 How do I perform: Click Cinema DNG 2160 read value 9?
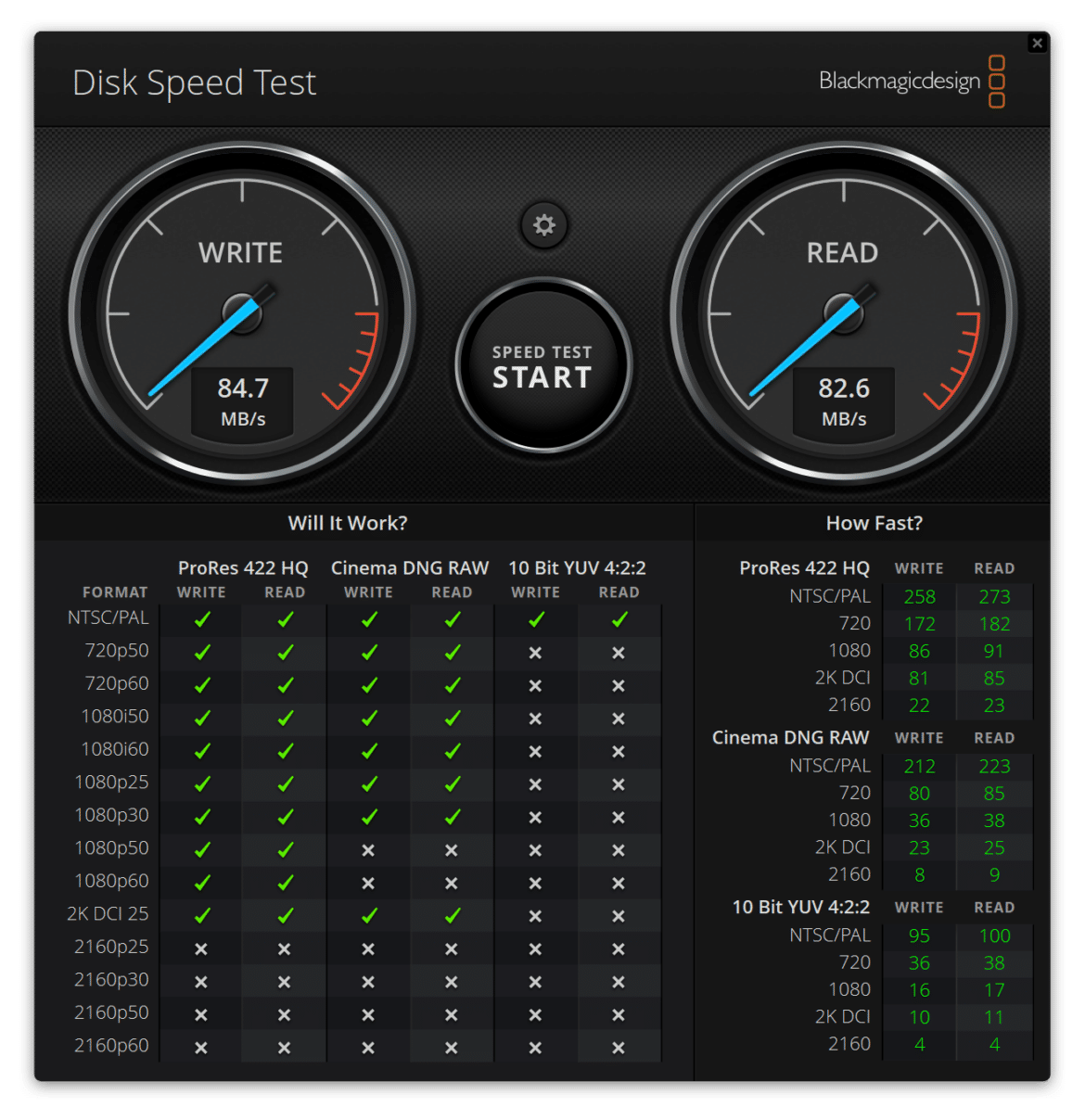point(994,874)
